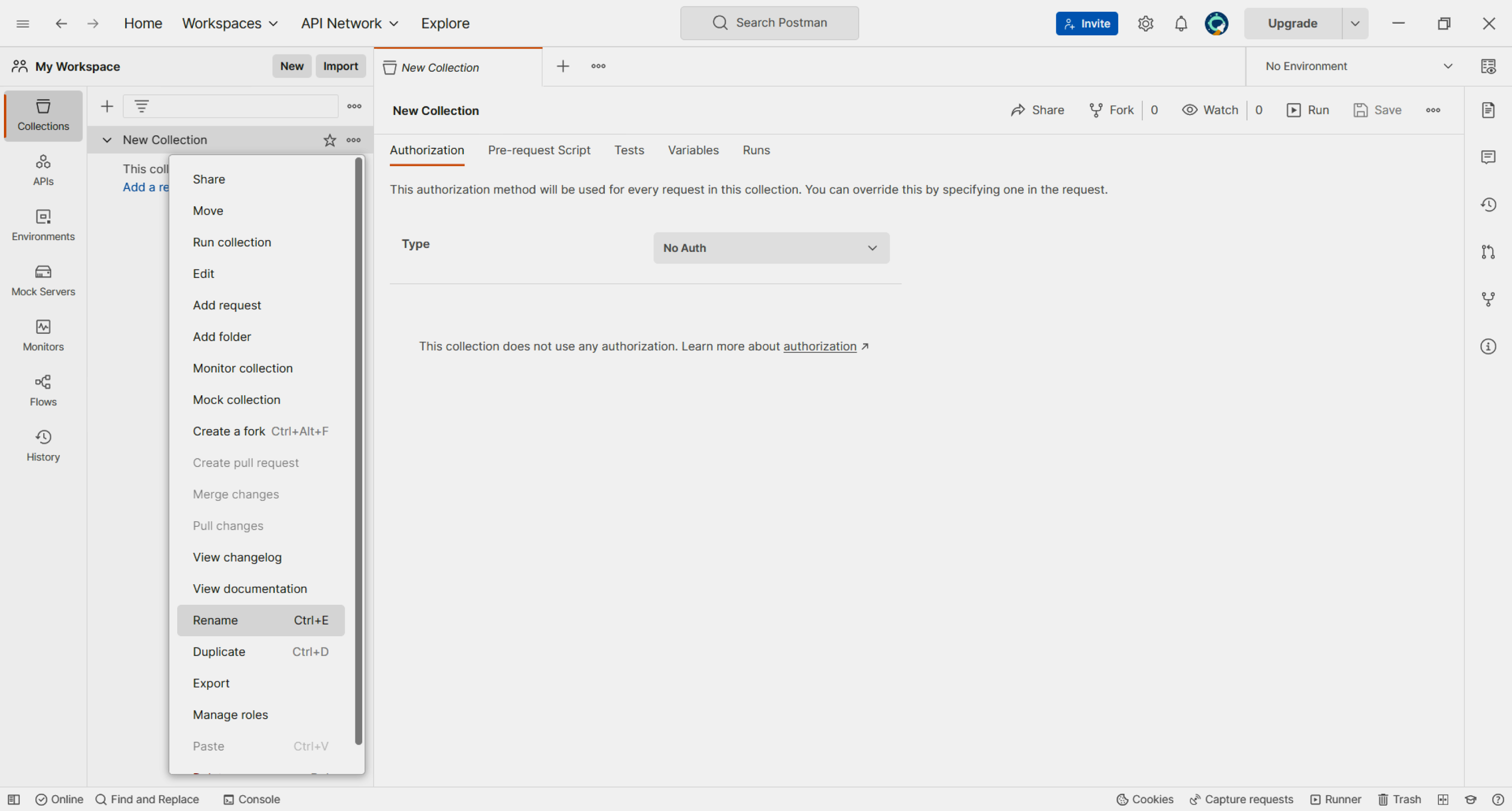The image size is (1512, 811).
Task: Switch to the Variables tab
Action: pyautogui.click(x=693, y=150)
